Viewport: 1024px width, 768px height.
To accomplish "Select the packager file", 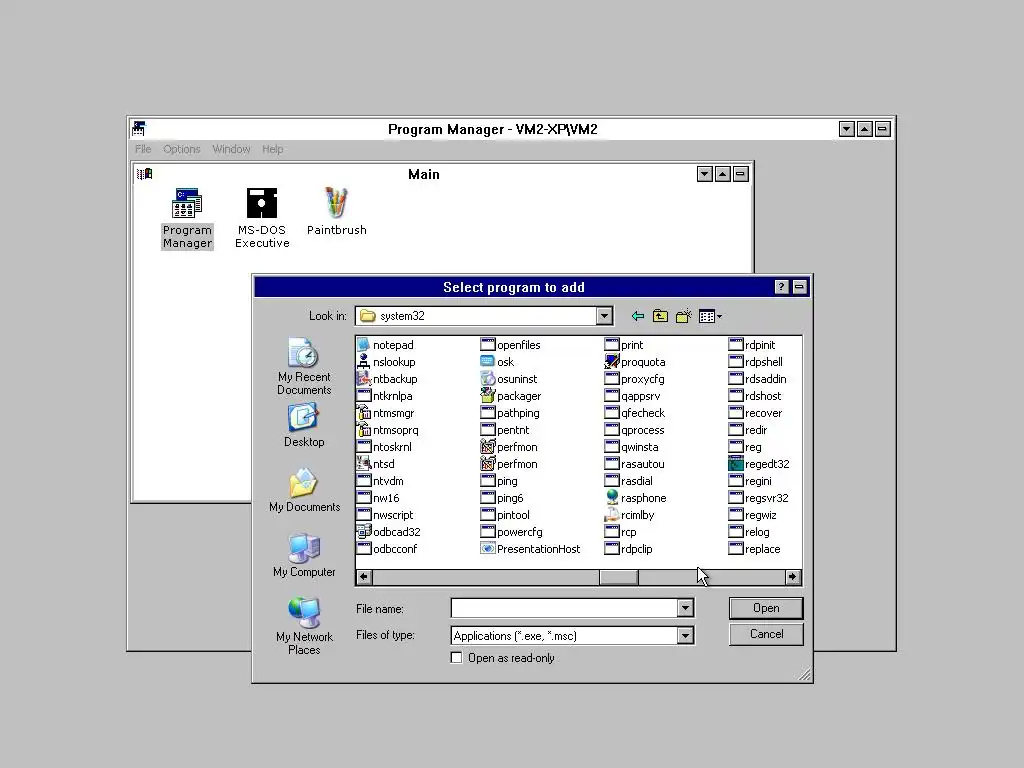I will click(511, 396).
